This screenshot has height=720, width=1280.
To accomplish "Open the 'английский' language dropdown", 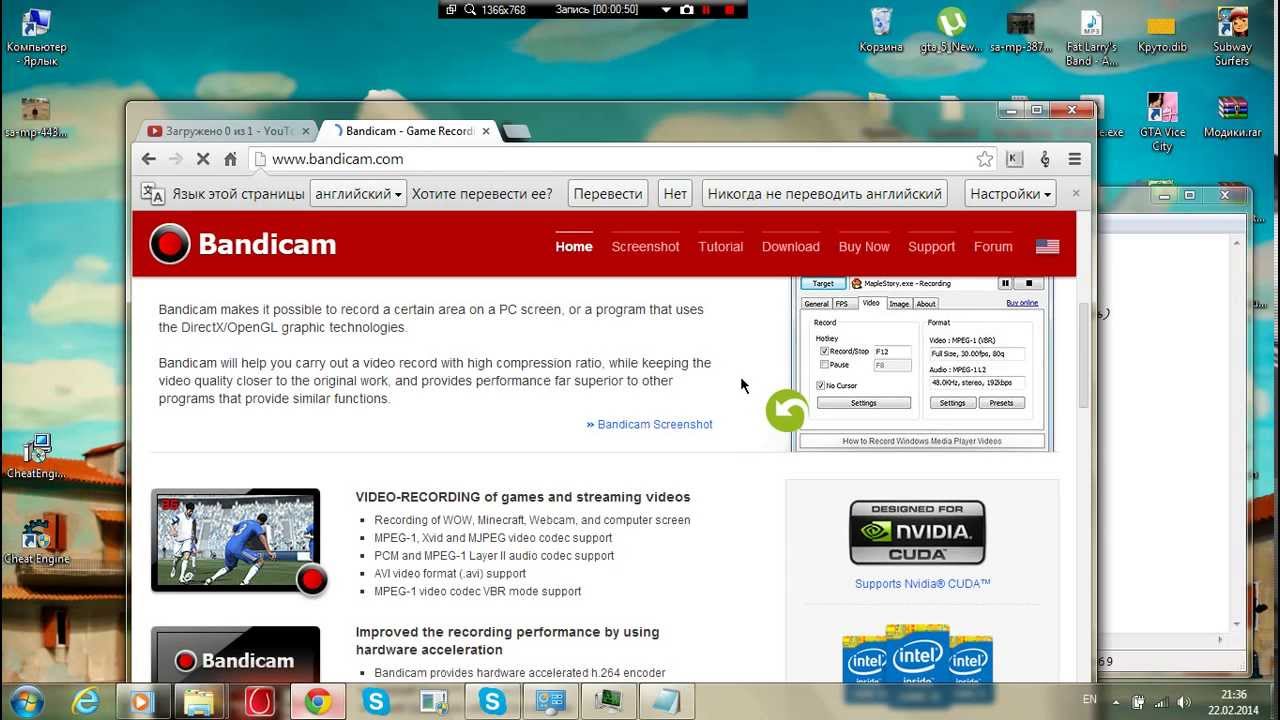I will coord(358,194).
